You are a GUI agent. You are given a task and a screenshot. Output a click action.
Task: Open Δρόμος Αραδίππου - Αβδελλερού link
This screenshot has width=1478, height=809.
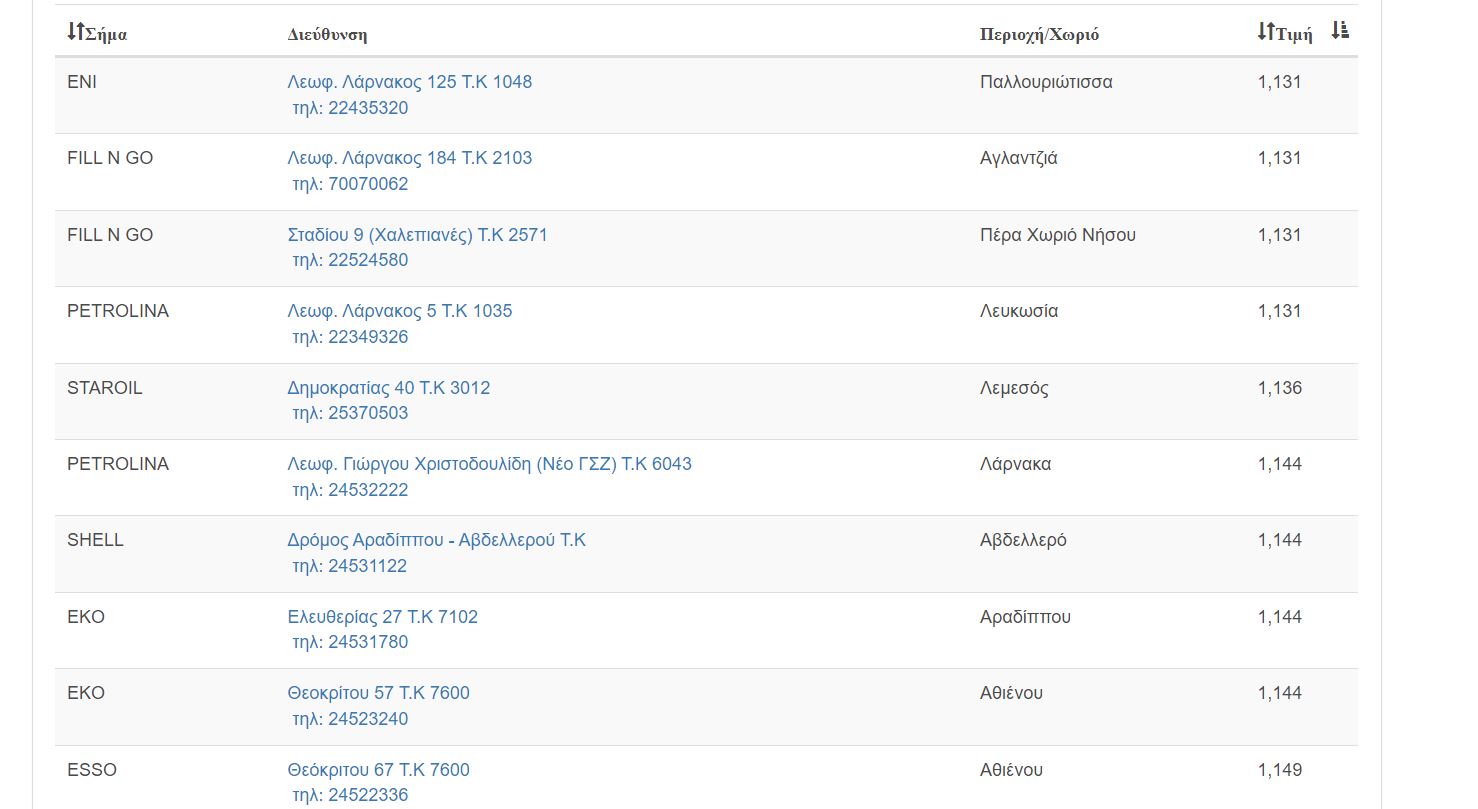(x=436, y=540)
